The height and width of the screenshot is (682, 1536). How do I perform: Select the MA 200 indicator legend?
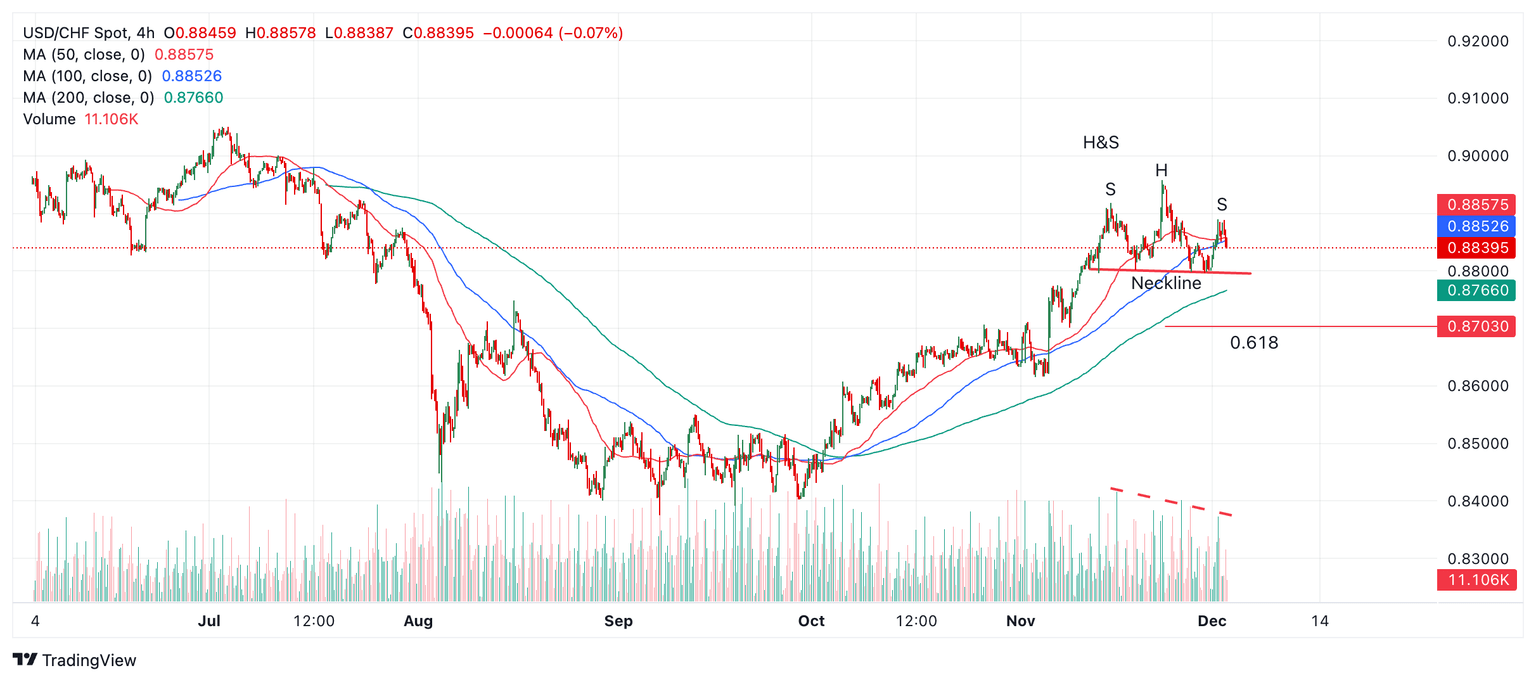point(123,98)
